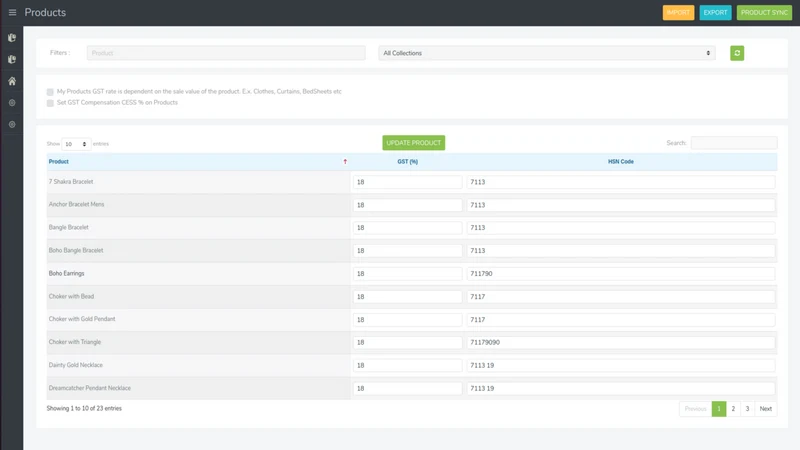Select the Choker with Triangle product name
This screenshot has width=800, height=450.
pos(75,342)
